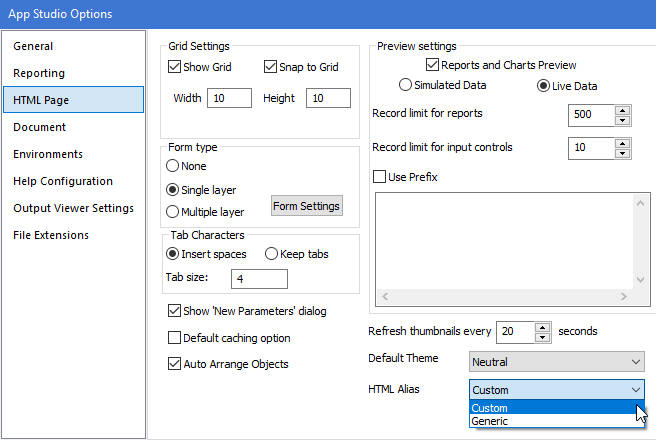The image size is (656, 440).
Task: Choose Multiple layer form type
Action: 174,212
